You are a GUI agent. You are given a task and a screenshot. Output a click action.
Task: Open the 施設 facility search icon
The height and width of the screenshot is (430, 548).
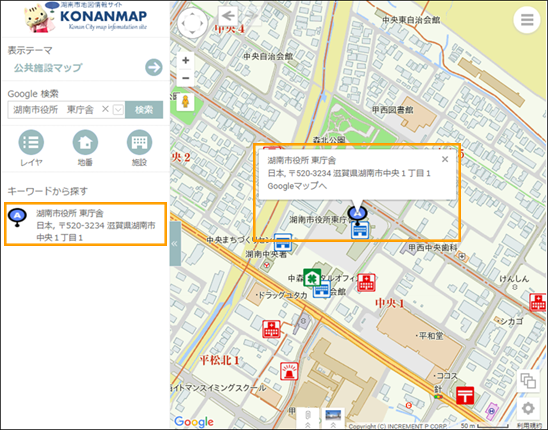click(139, 142)
